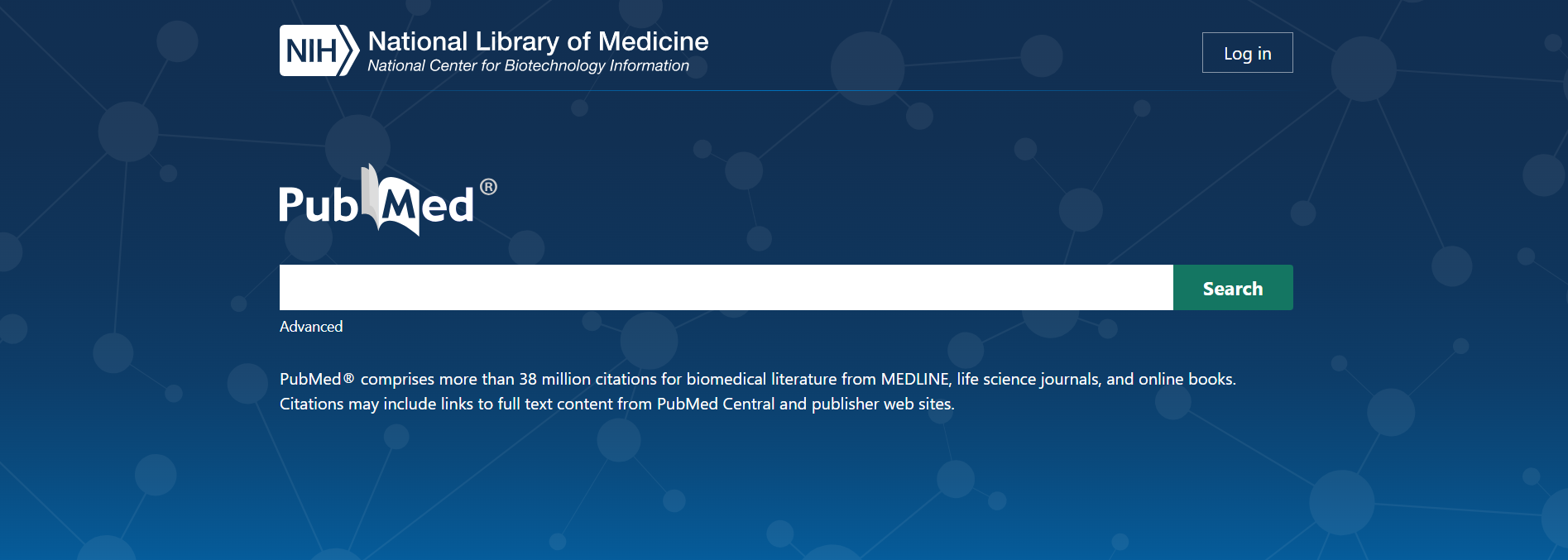Open the Advanced search link

pyautogui.click(x=311, y=327)
